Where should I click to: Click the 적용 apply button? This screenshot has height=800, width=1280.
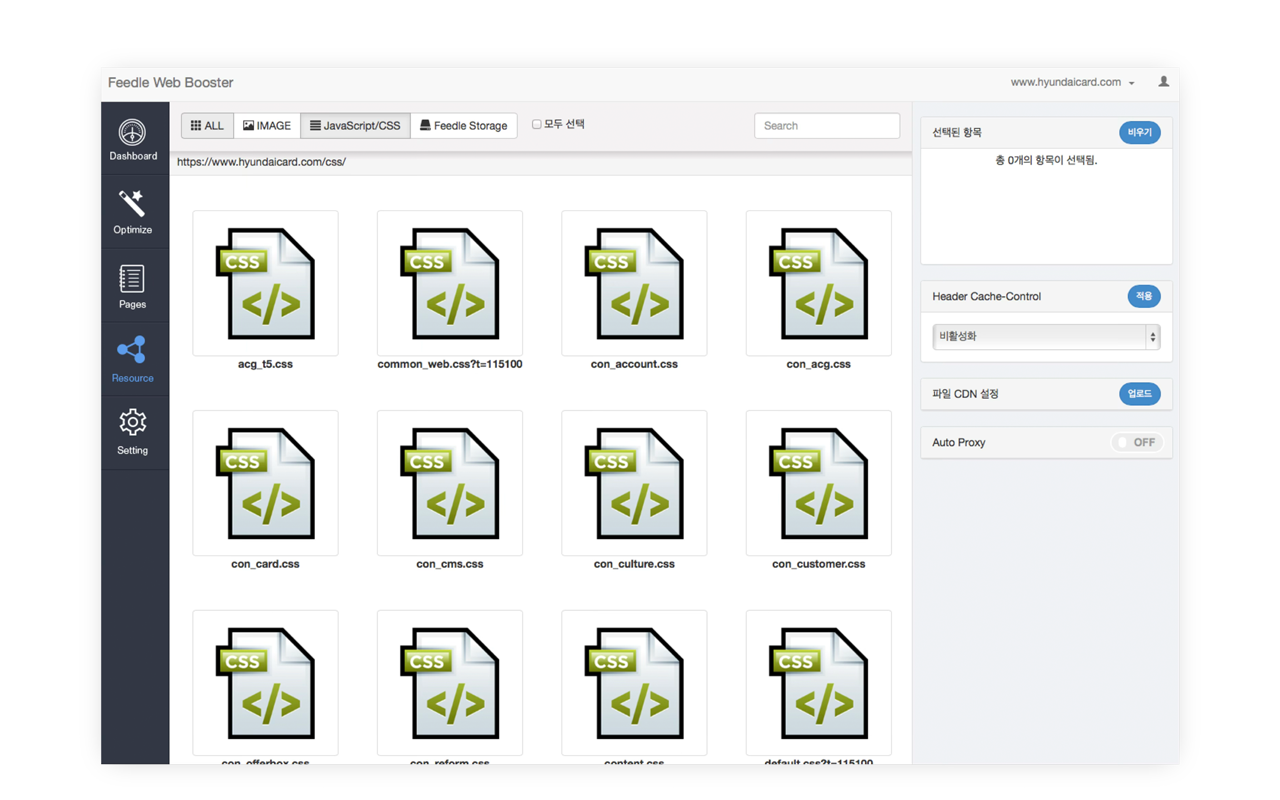pyautogui.click(x=1143, y=296)
